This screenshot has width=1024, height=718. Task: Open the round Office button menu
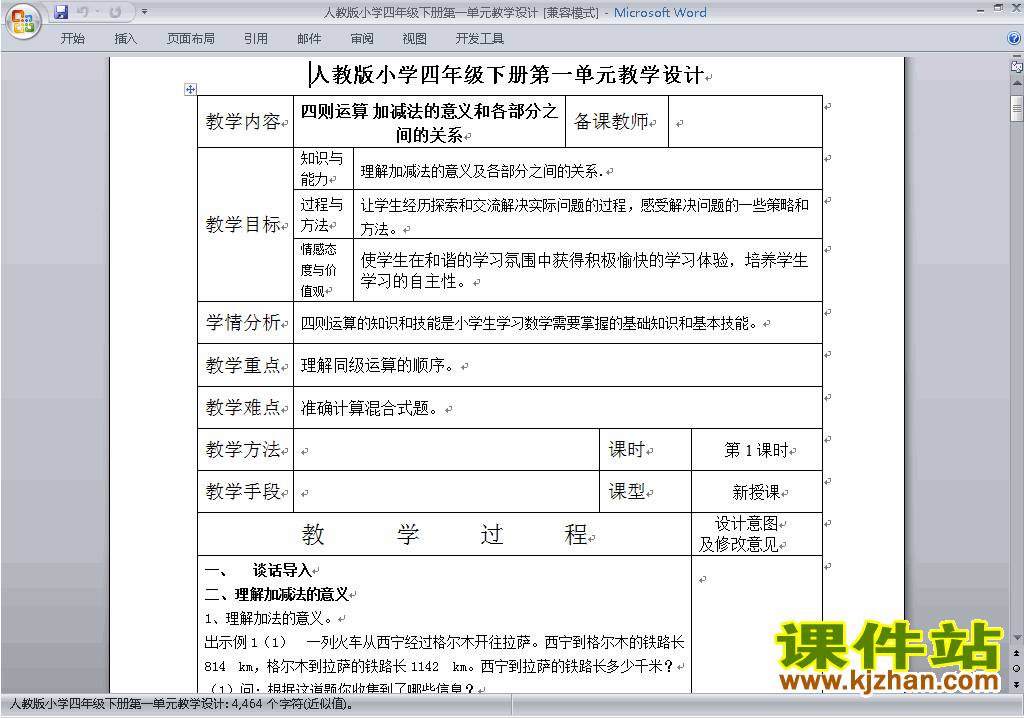(23, 21)
